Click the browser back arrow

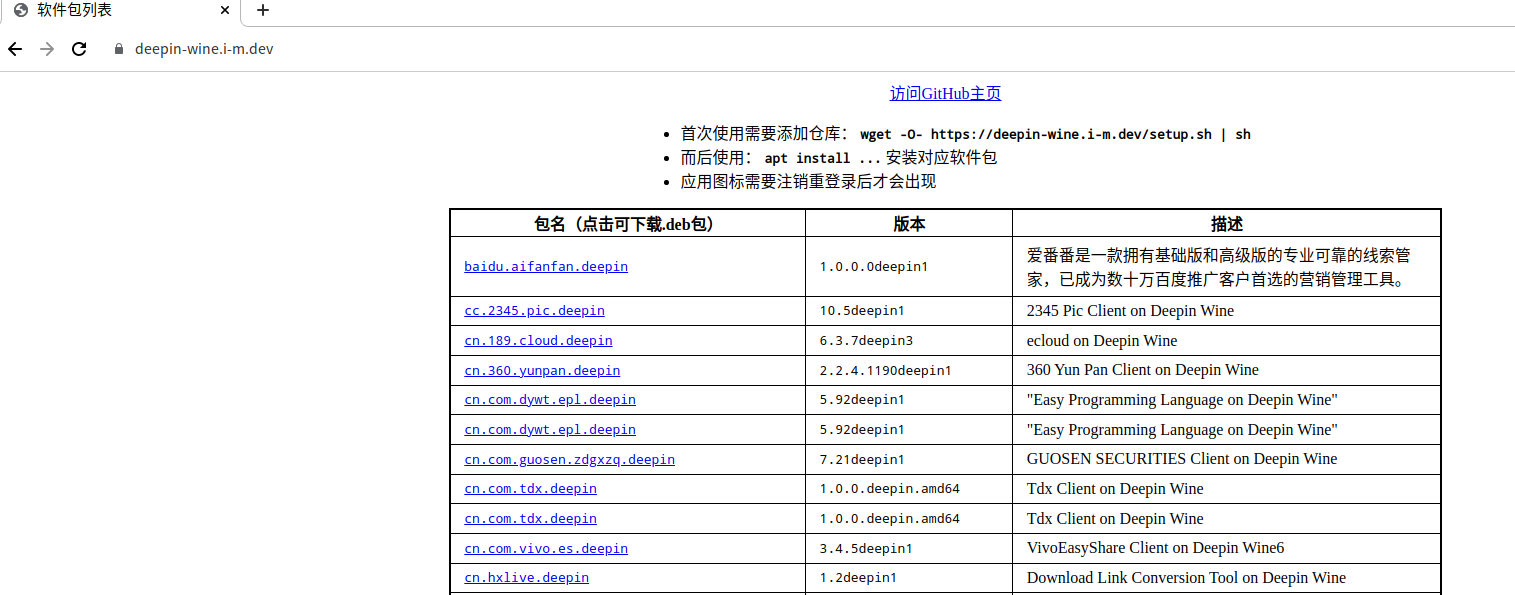point(15,49)
